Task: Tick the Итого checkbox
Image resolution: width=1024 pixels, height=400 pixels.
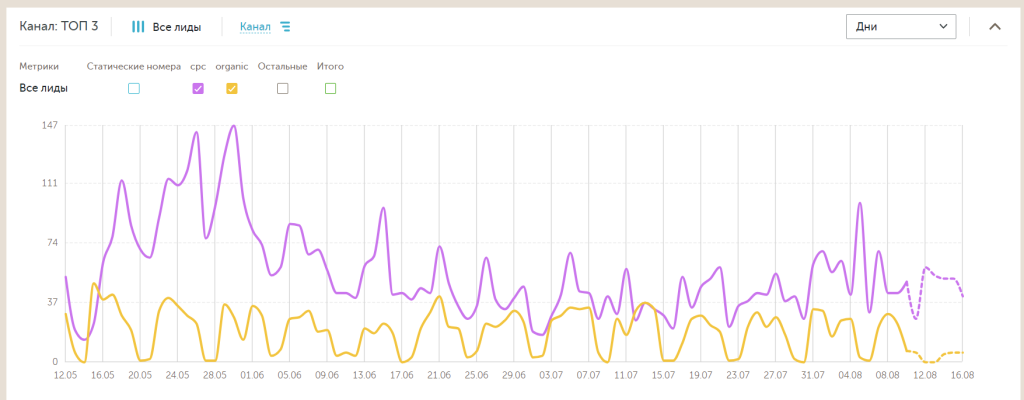Action: [x=330, y=89]
